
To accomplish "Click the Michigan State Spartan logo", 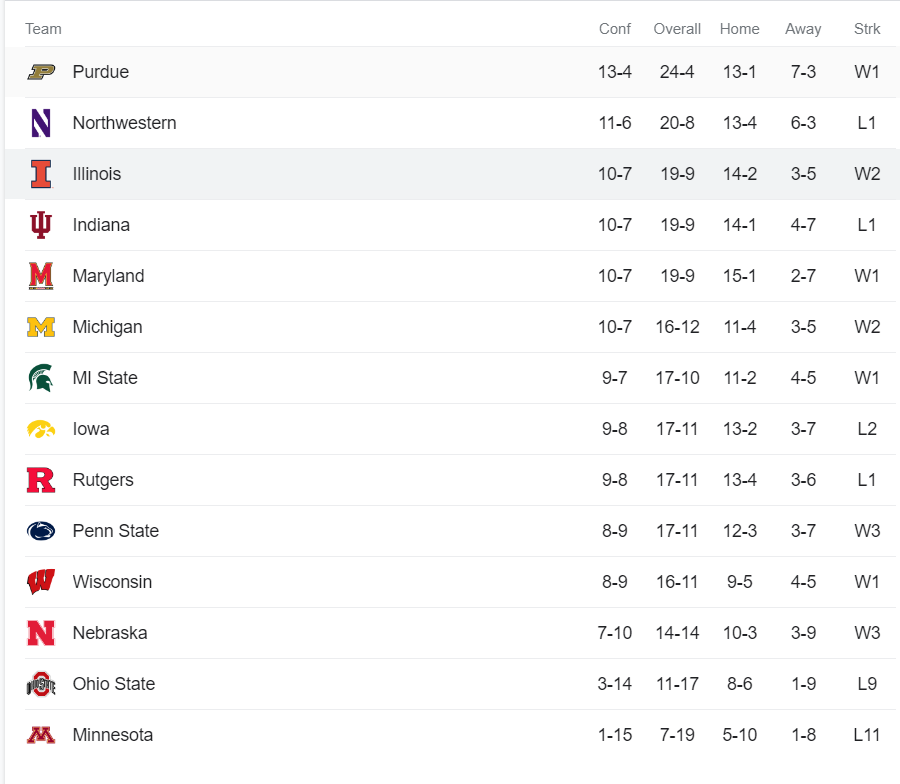I will point(41,378).
